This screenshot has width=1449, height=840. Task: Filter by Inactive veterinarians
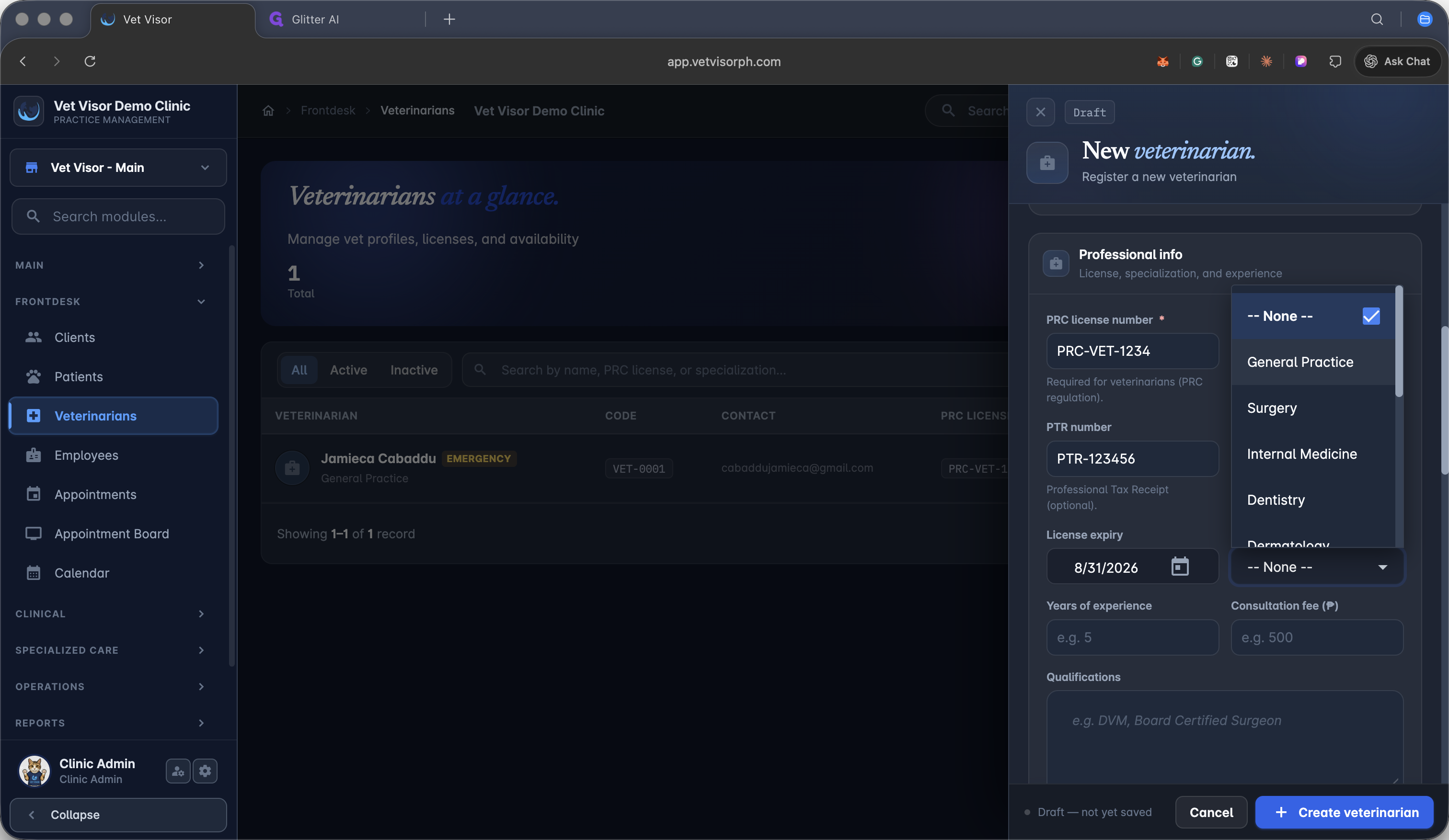[x=414, y=369]
